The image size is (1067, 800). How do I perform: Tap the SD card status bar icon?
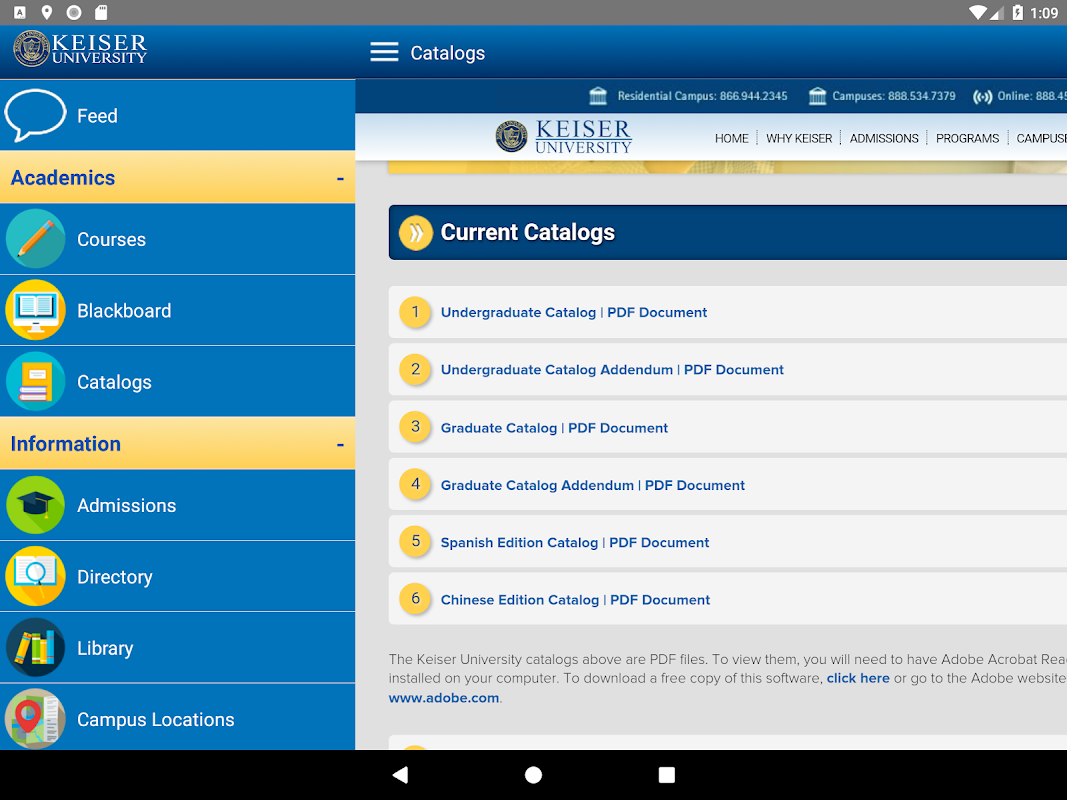tap(101, 12)
